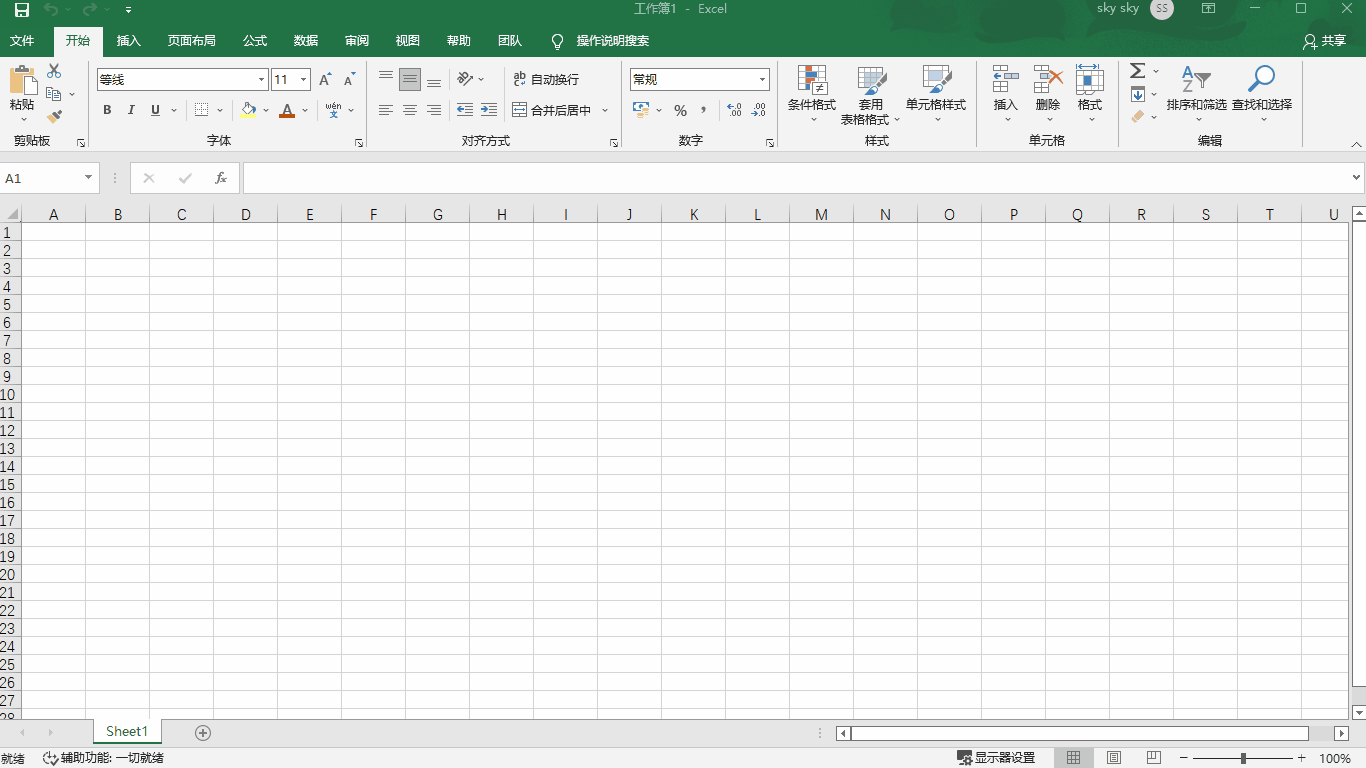Add a new sheet with plus icon
The height and width of the screenshot is (768, 1366).
(203, 733)
